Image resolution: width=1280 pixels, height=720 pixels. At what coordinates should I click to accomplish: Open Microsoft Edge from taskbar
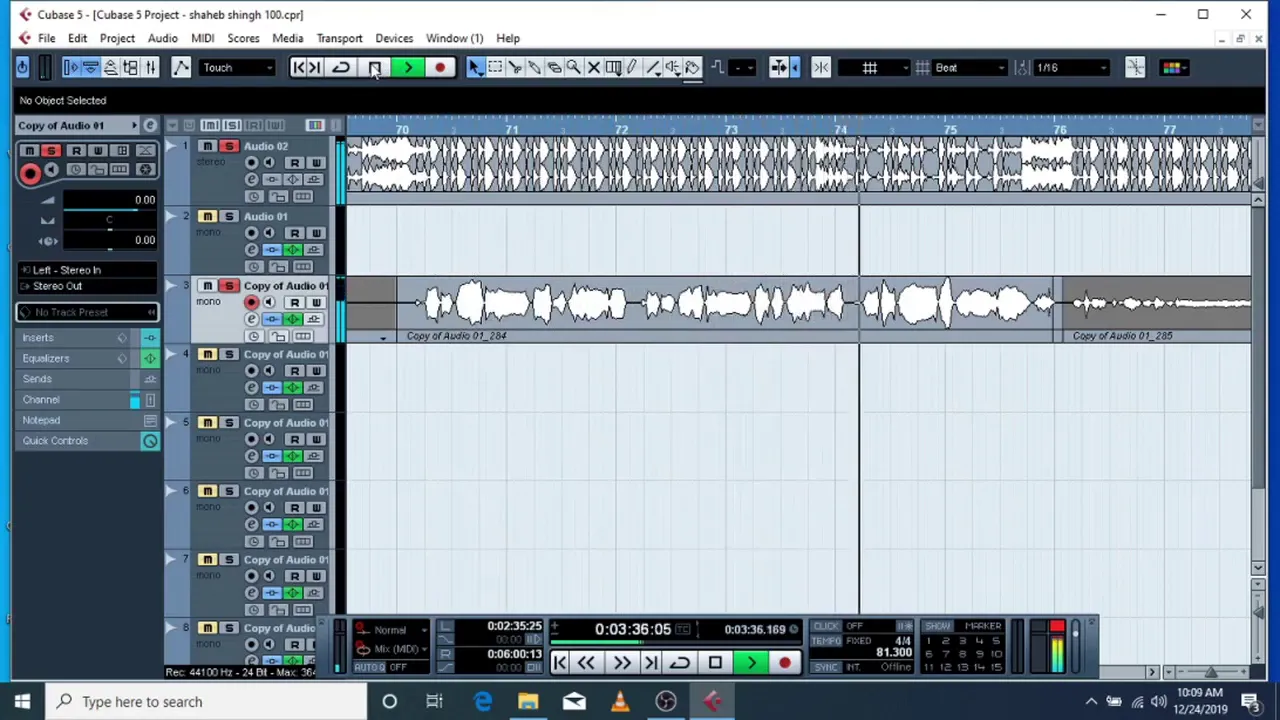(482, 701)
